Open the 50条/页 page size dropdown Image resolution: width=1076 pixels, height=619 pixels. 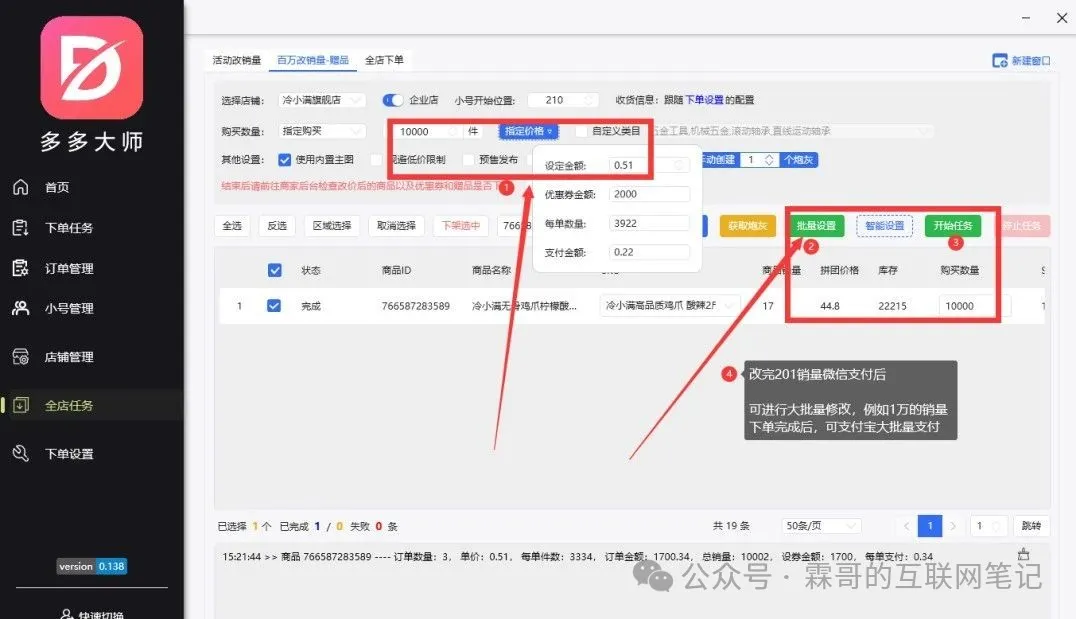(823, 526)
